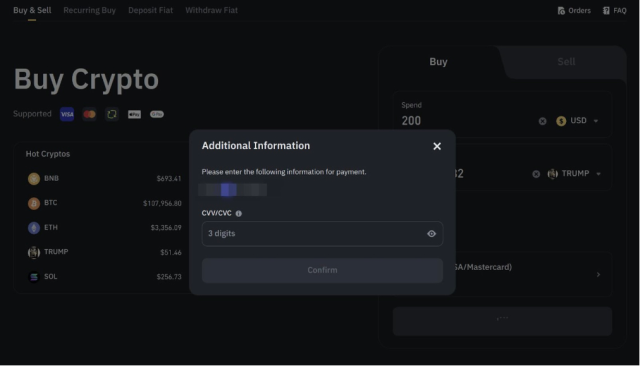The width and height of the screenshot is (640, 366).
Task: Close the Additional Information dialog
Action: [437, 146]
